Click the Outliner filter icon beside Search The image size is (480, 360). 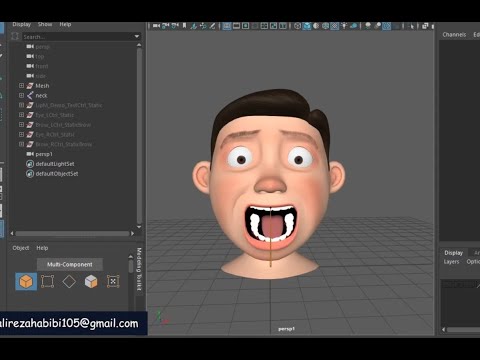pos(15,36)
